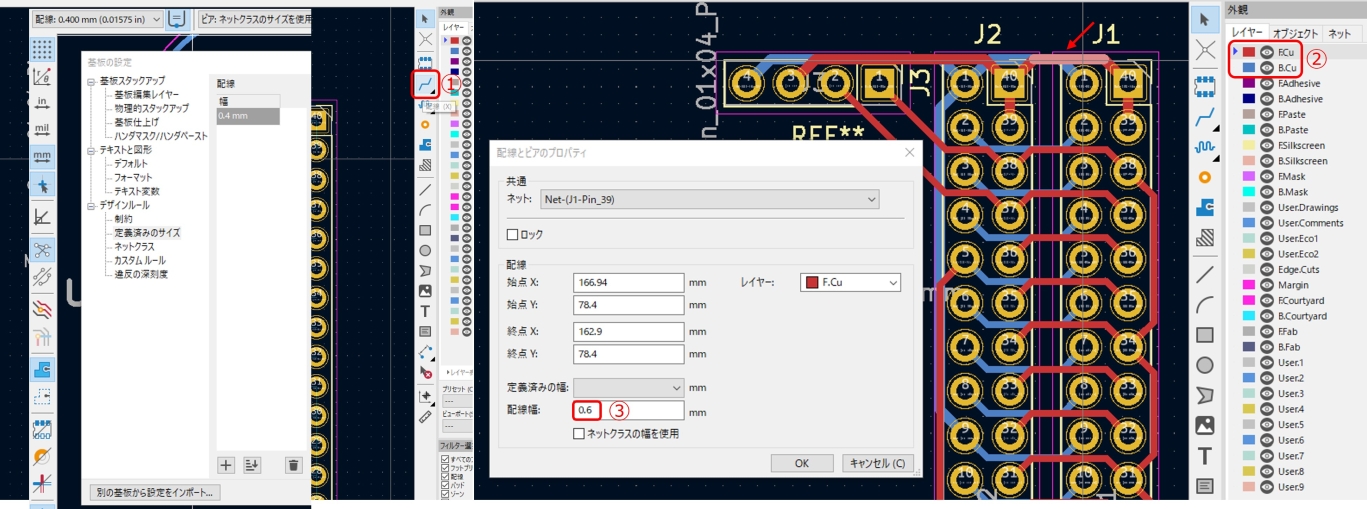Switch to the オブジェクト tab
Image resolution: width=1367 pixels, height=509 pixels.
tap(1296, 33)
